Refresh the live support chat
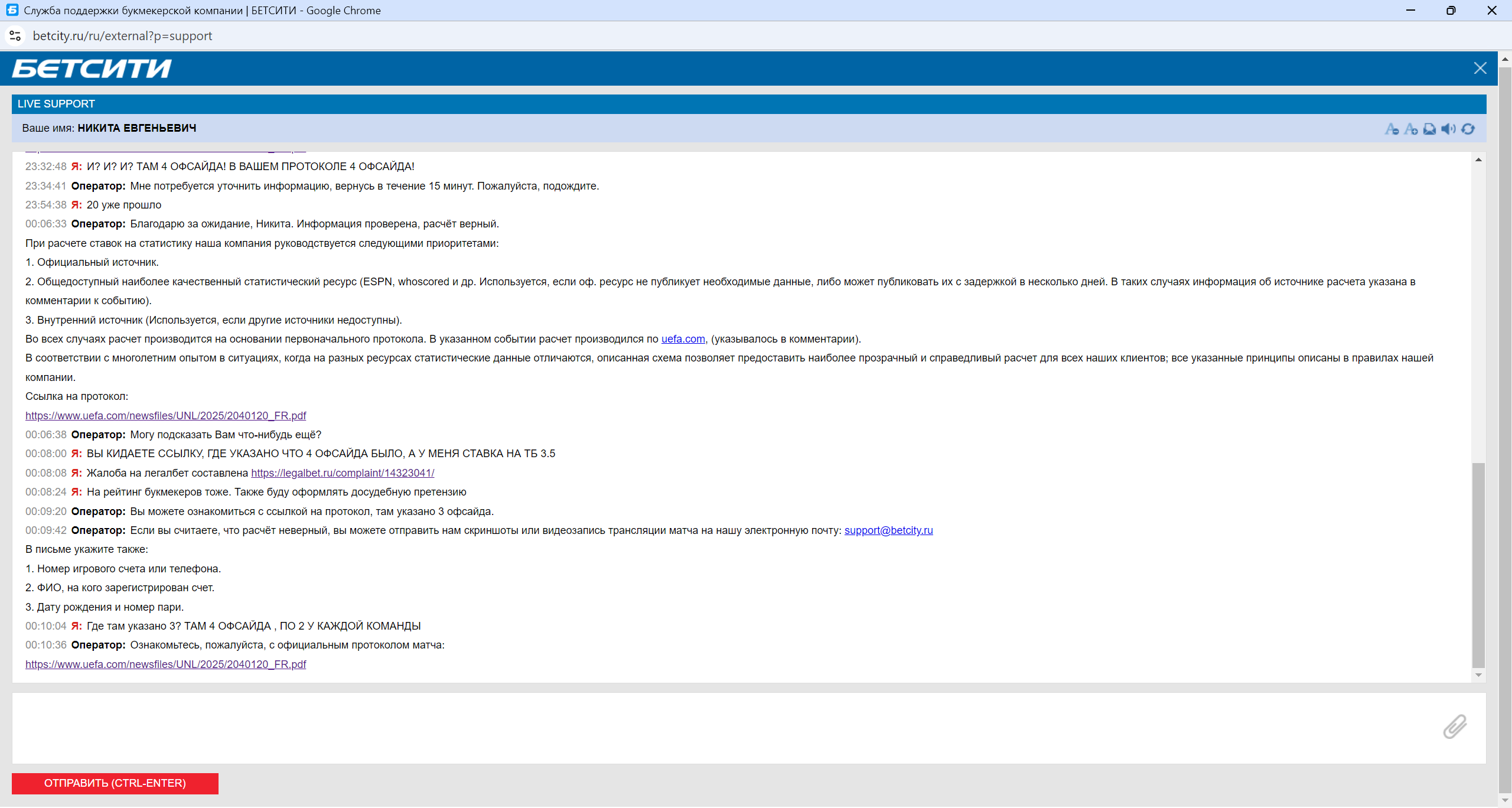This screenshot has width=1512, height=808. (x=1468, y=129)
